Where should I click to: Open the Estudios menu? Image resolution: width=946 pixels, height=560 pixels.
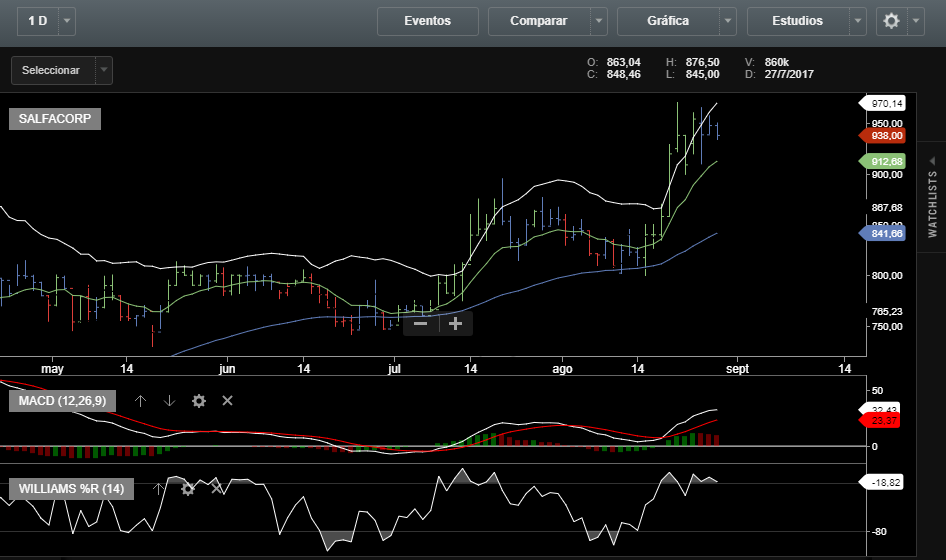(798, 21)
